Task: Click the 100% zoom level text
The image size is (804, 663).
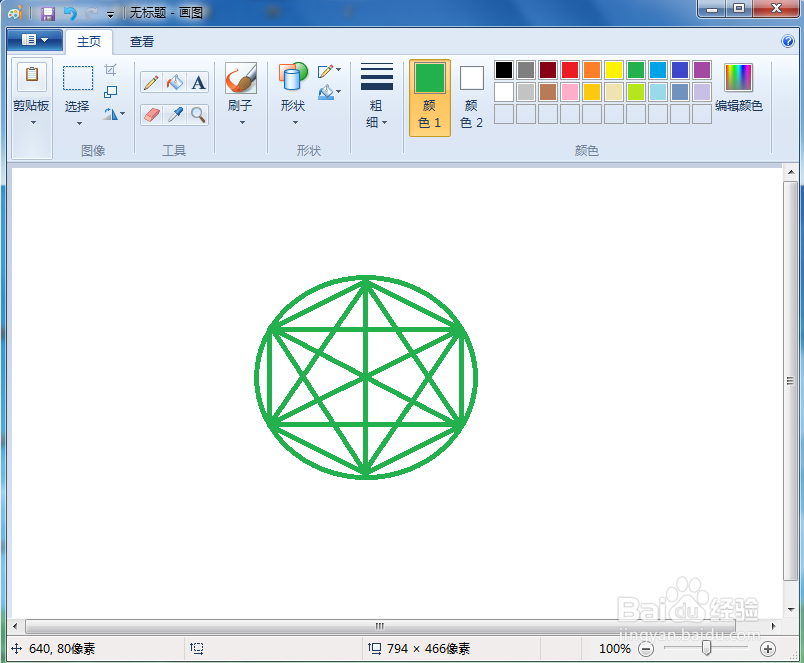Action: (x=614, y=649)
